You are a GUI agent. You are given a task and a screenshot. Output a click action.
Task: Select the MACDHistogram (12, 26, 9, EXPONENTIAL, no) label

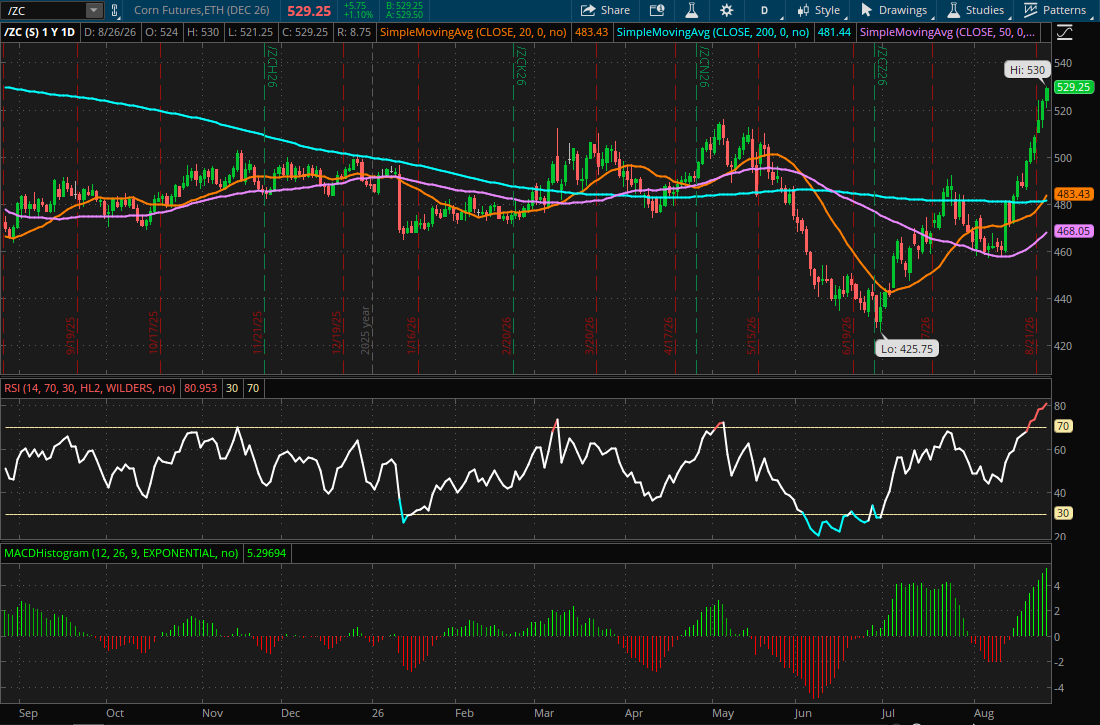pyautogui.click(x=121, y=553)
